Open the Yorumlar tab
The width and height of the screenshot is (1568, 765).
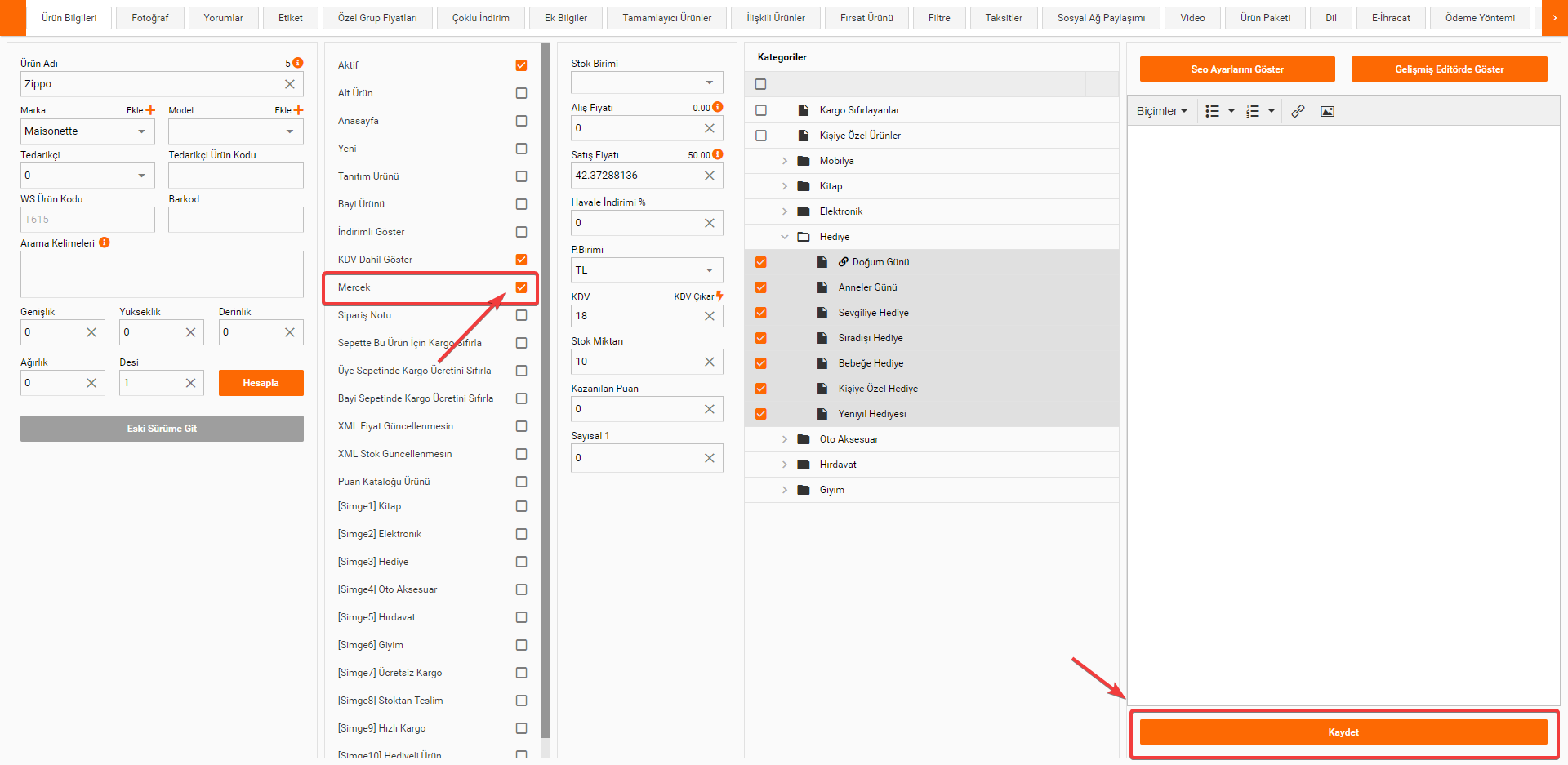pyautogui.click(x=224, y=18)
